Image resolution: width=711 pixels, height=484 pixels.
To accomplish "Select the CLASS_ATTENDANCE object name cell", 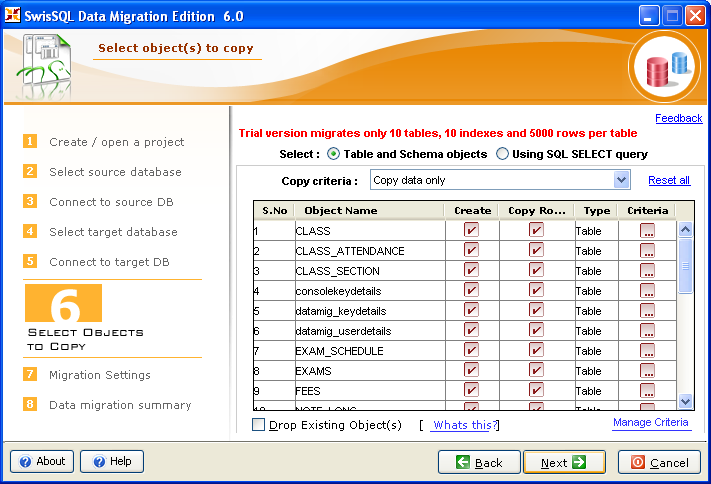I will tap(370, 251).
